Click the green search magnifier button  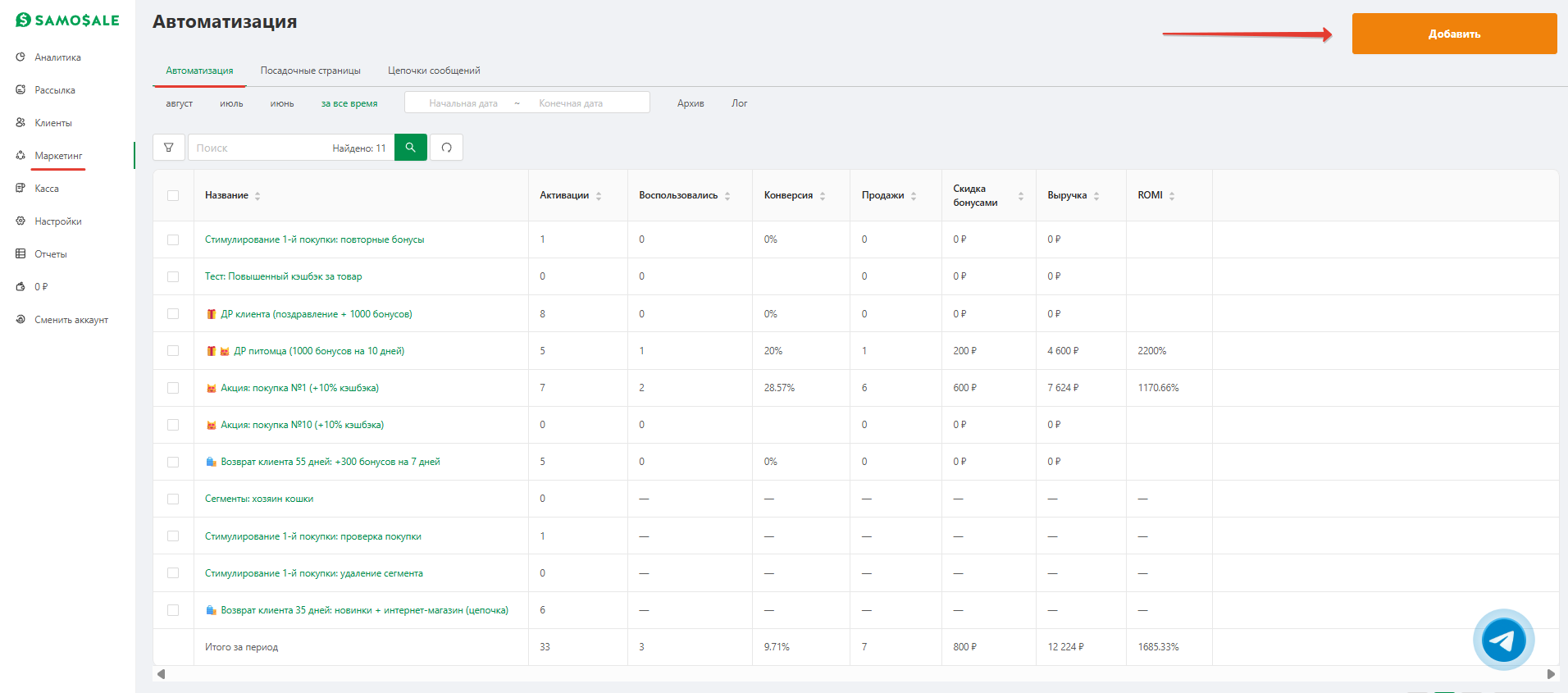click(411, 148)
